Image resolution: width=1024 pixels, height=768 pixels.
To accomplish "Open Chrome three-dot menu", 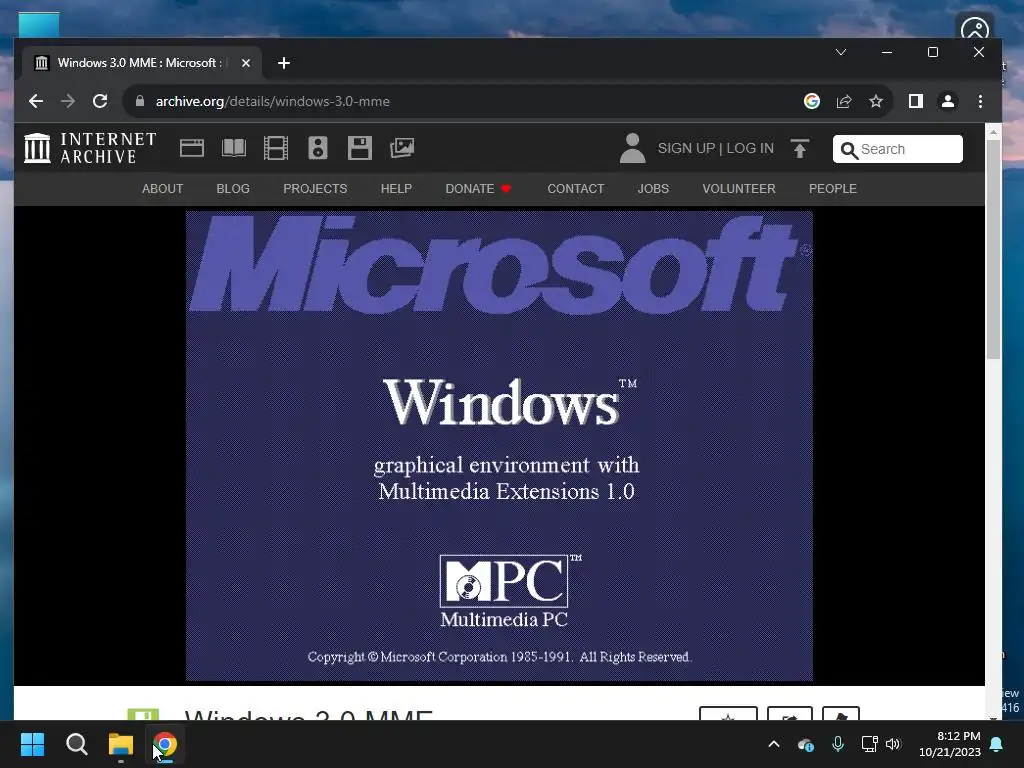I will (x=980, y=101).
